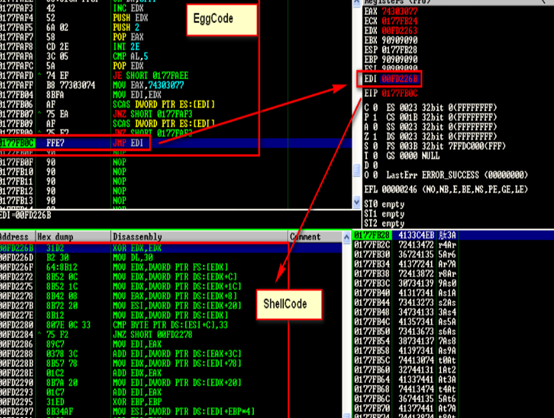The height and width of the screenshot is (418, 554).
Task: Toggle the A auxiliary flag in registers
Action: coord(371,127)
